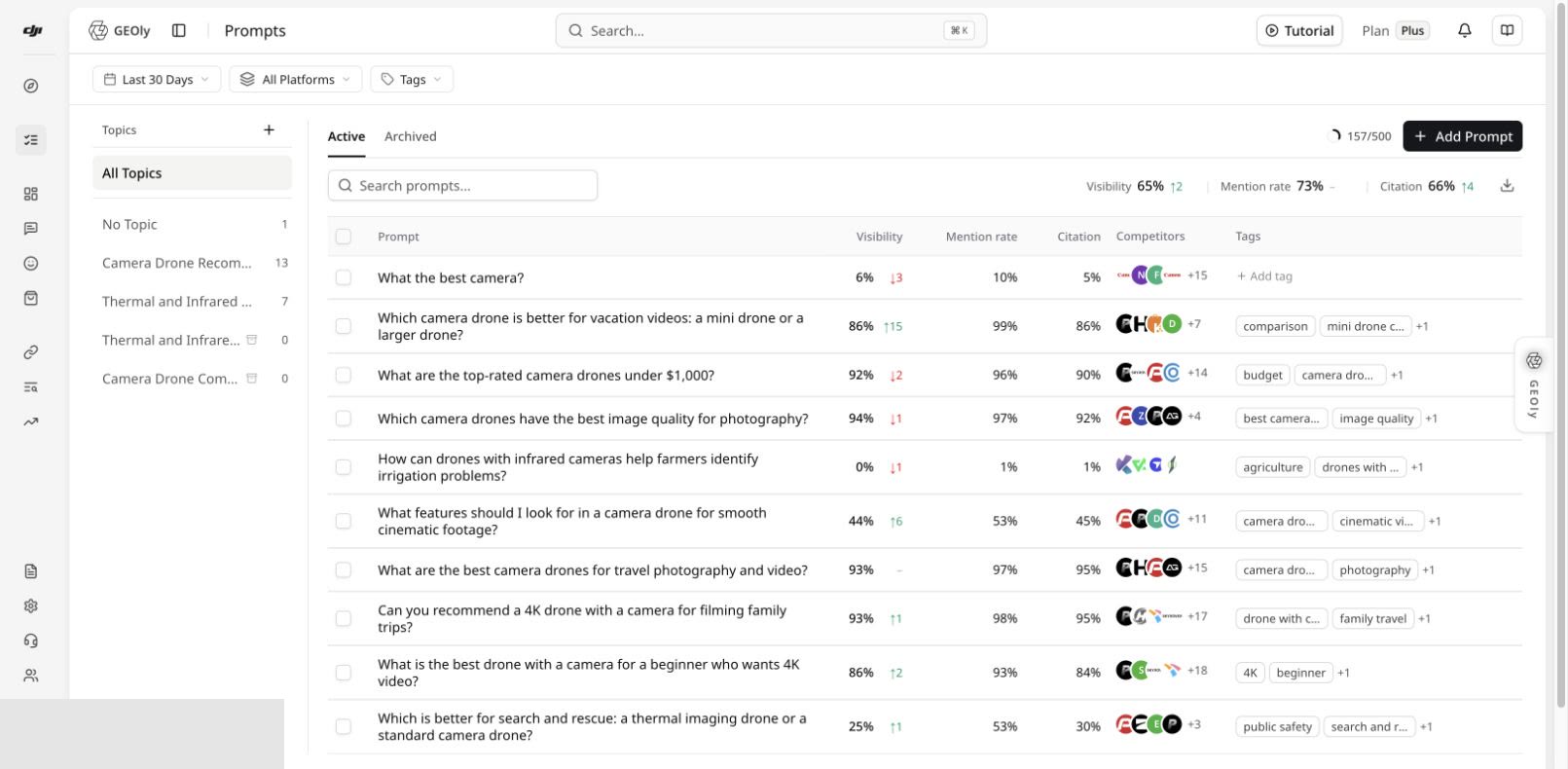This screenshot has height=769, width=1568.
Task: Open the document icon in sidebar
Action: 31,571
